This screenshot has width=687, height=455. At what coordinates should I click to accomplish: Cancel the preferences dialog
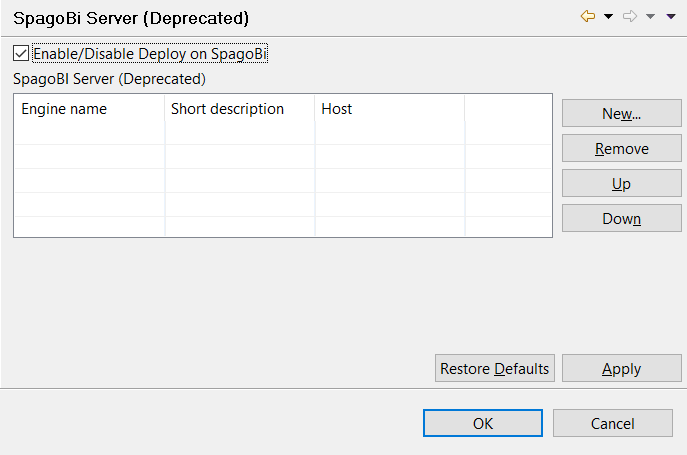click(x=613, y=423)
